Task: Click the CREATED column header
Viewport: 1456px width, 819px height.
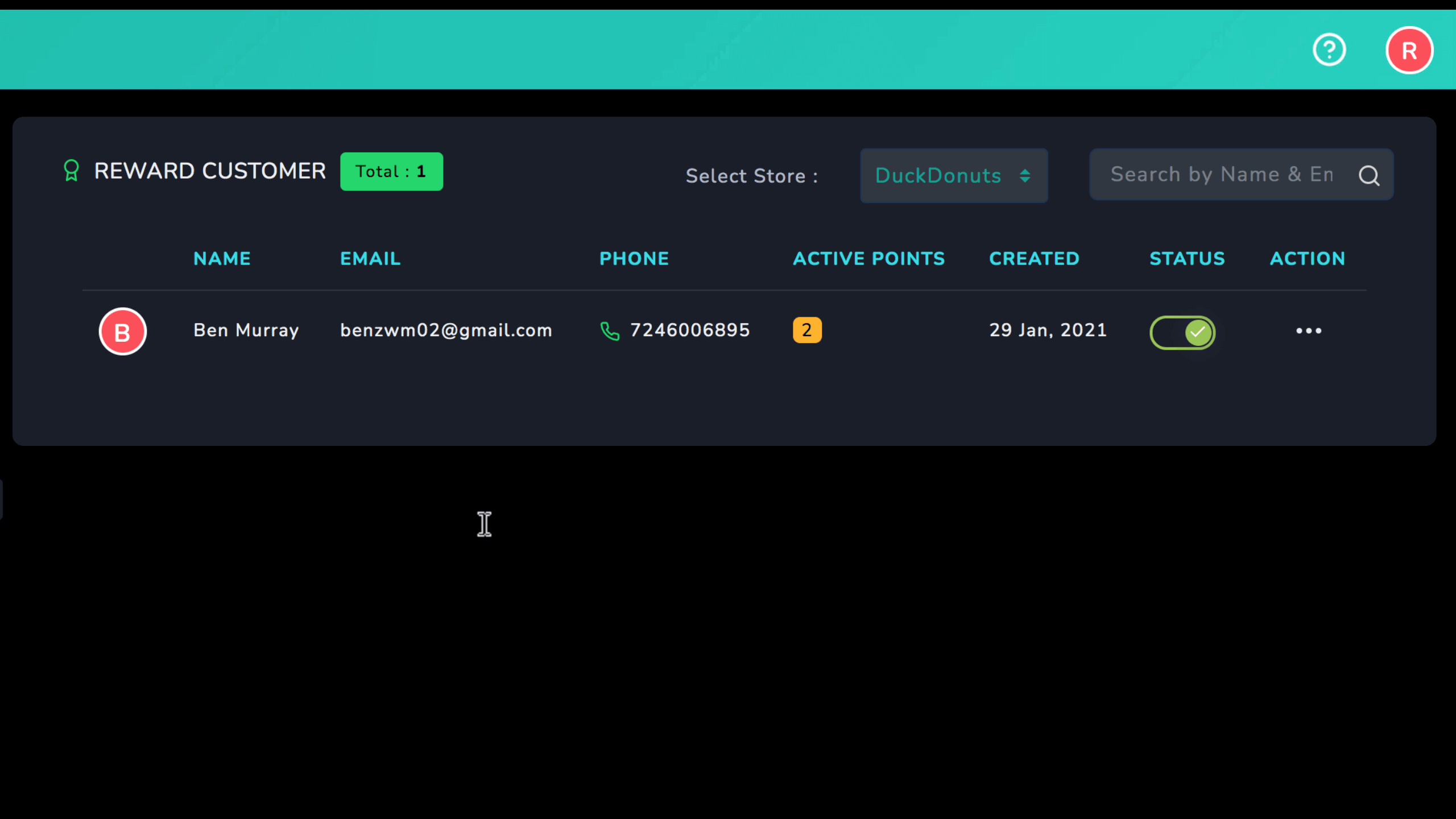Action: coord(1034,259)
